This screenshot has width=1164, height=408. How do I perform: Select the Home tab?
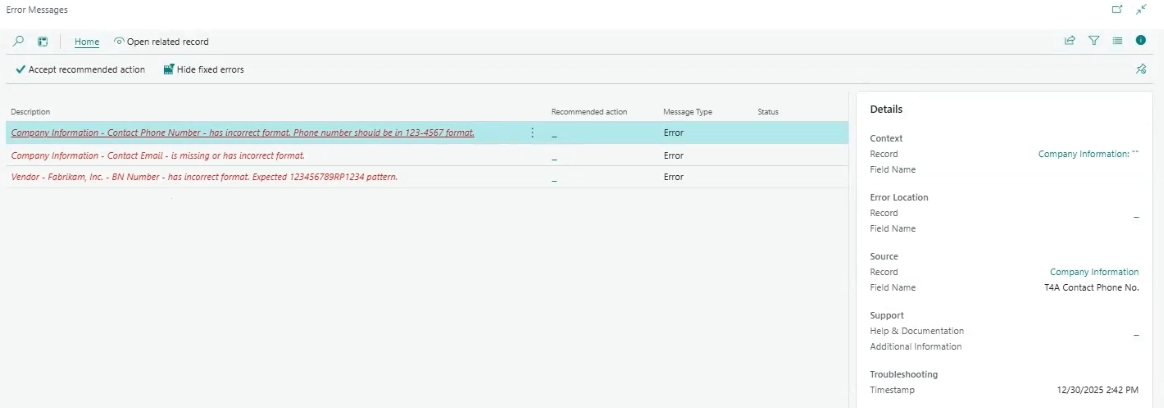pos(87,42)
